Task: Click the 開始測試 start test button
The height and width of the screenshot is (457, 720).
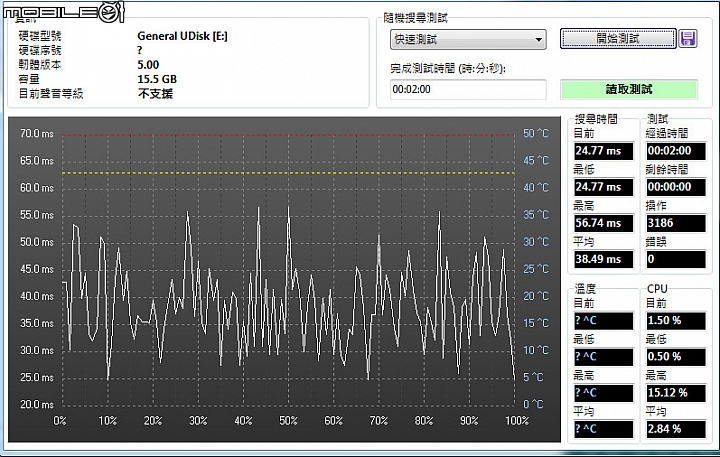Action: tap(618, 39)
